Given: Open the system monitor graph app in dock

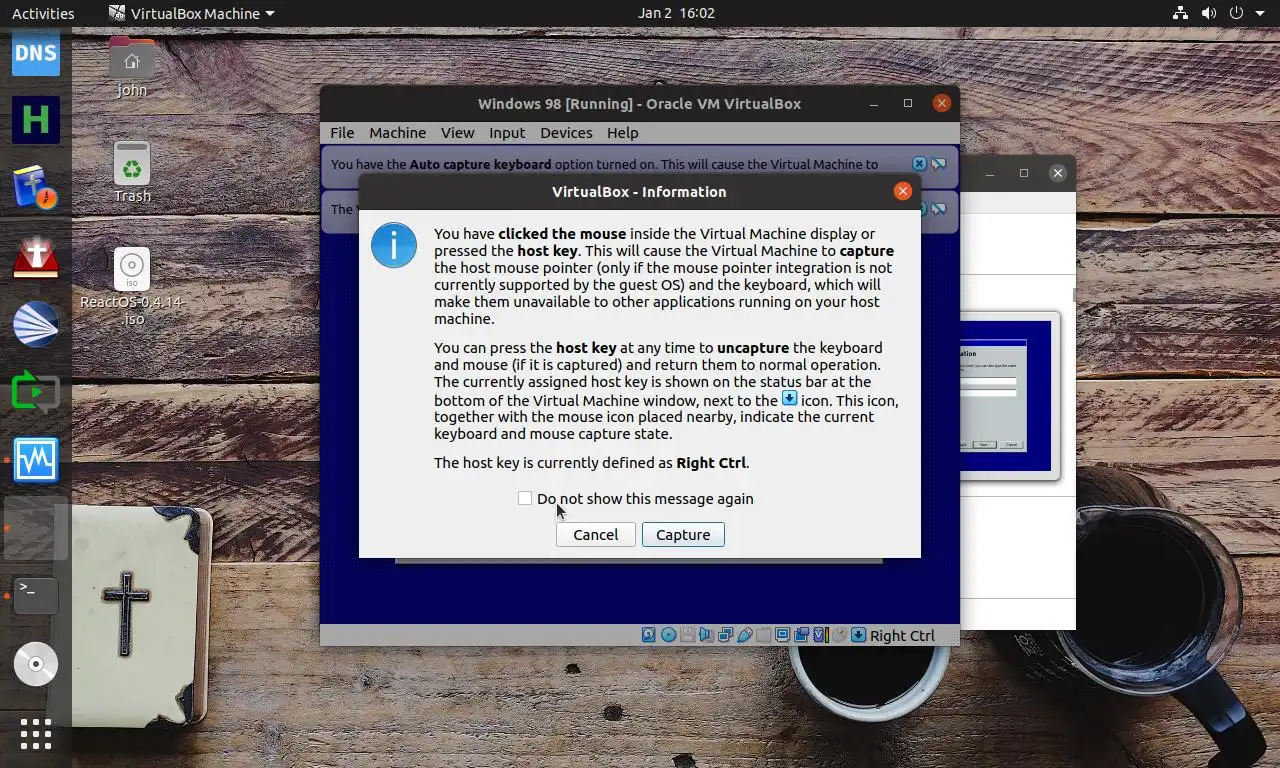Looking at the screenshot, I should (x=36, y=460).
